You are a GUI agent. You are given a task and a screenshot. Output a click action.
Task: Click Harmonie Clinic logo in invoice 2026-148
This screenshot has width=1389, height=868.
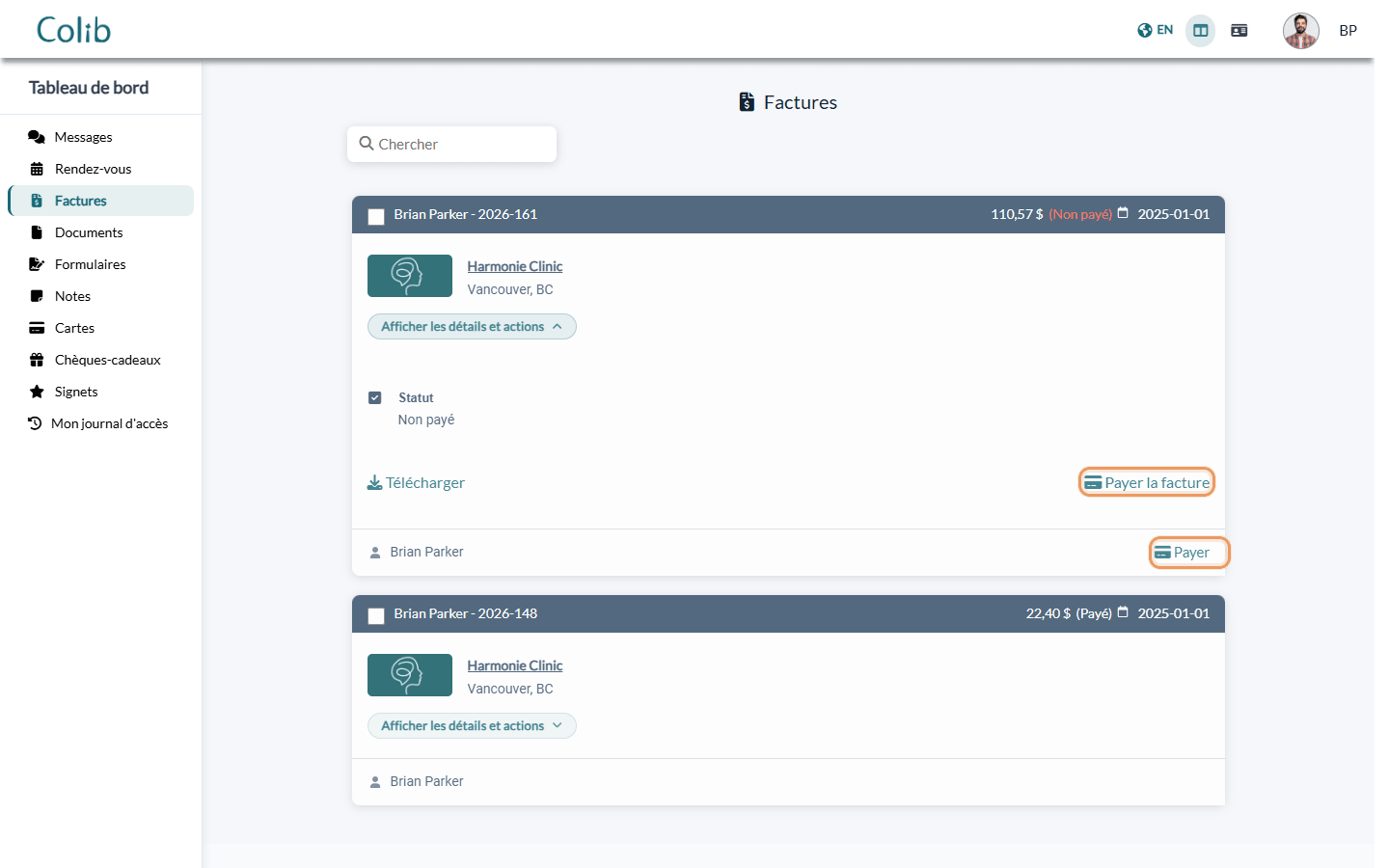coord(410,675)
